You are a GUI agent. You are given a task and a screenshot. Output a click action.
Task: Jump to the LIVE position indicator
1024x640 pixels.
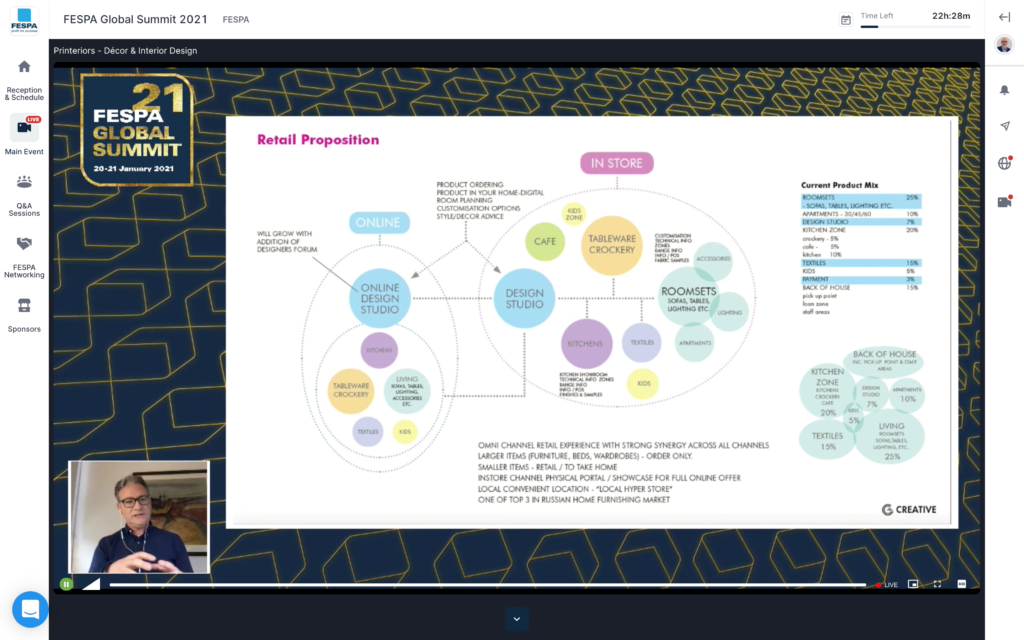(886, 584)
